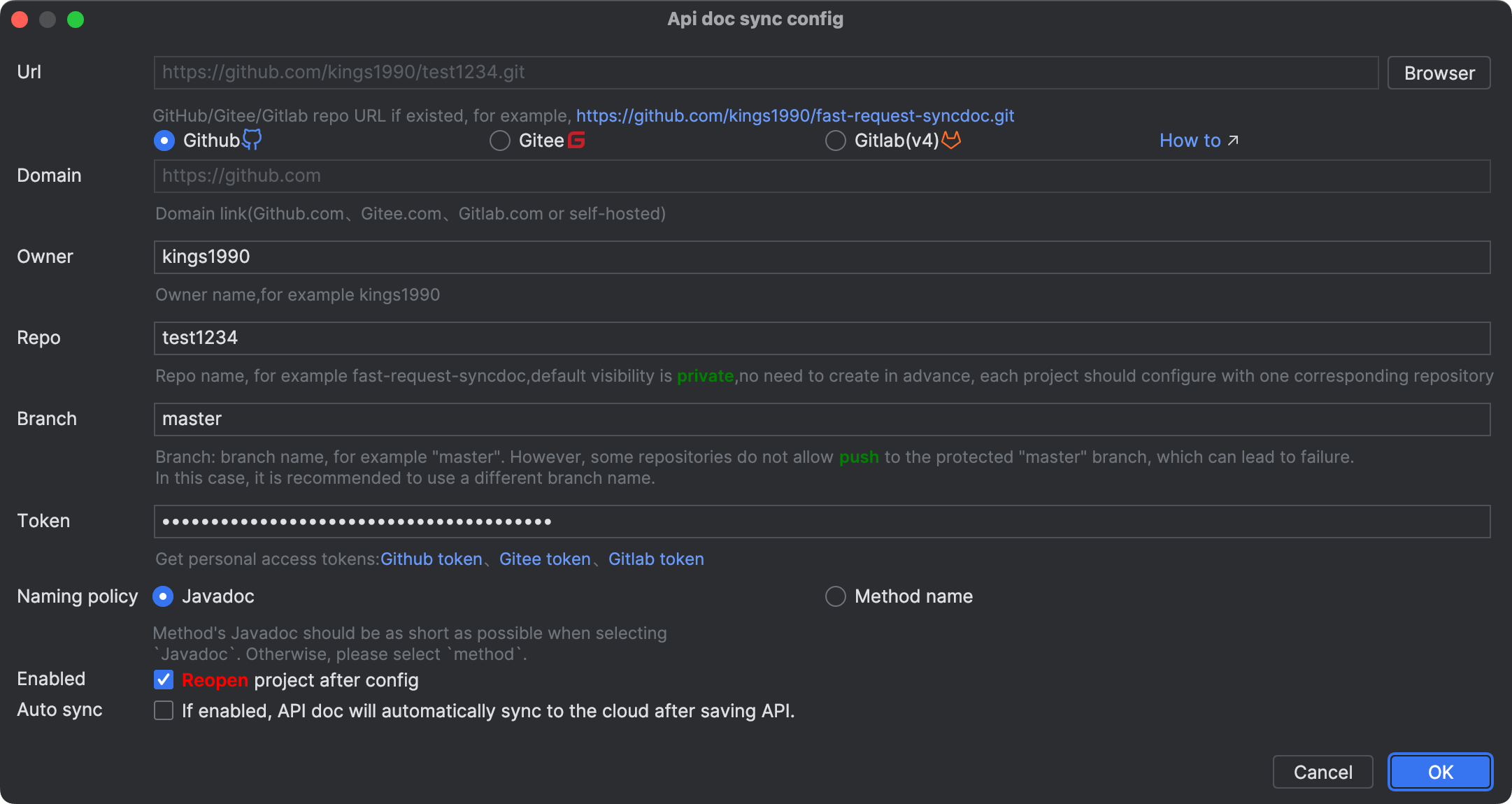
Task: Click the Browser button for URL
Action: click(1442, 71)
